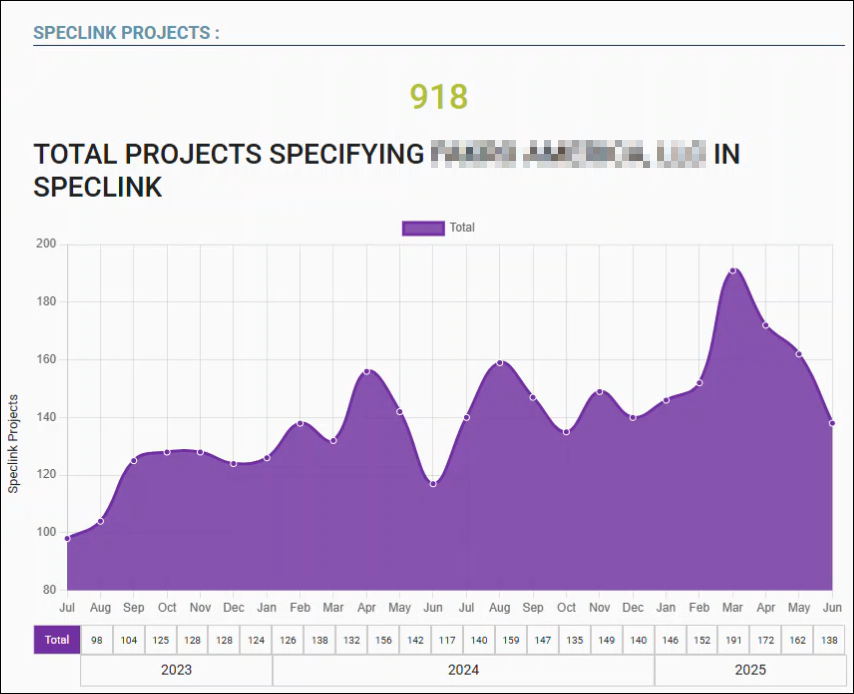Select table cell with value 126
The height and width of the screenshot is (694, 854).
click(288, 640)
